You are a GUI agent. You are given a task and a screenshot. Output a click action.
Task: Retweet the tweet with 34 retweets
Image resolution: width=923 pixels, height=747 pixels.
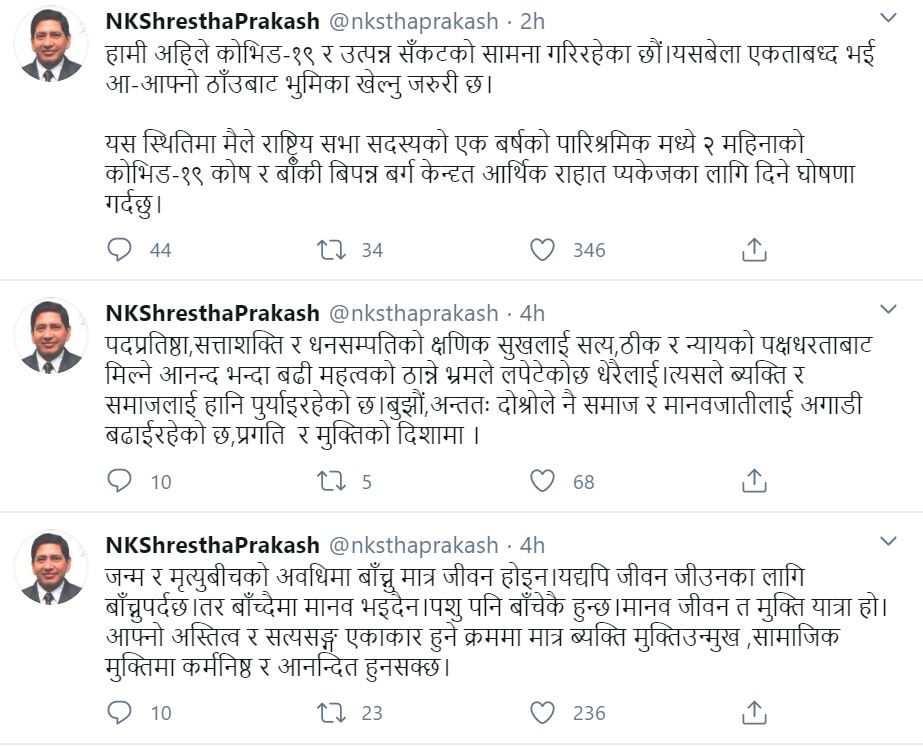[x=331, y=250]
